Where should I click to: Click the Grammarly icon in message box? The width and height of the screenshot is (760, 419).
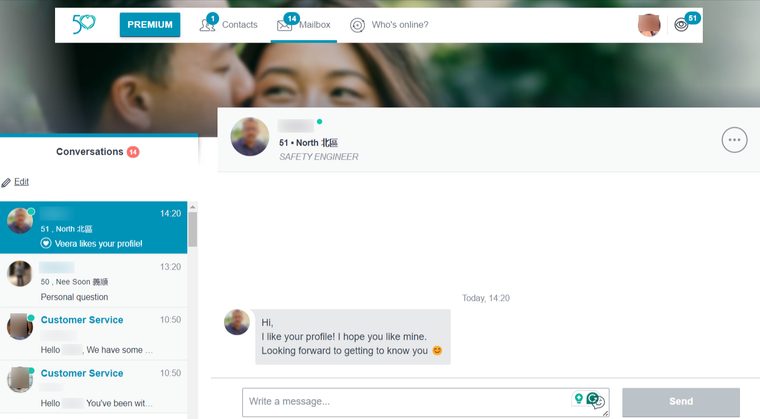point(592,398)
